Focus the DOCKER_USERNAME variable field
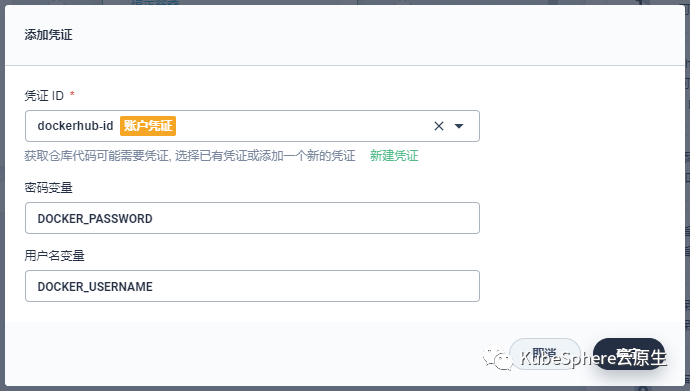This screenshot has height=391, width=690. point(252,286)
